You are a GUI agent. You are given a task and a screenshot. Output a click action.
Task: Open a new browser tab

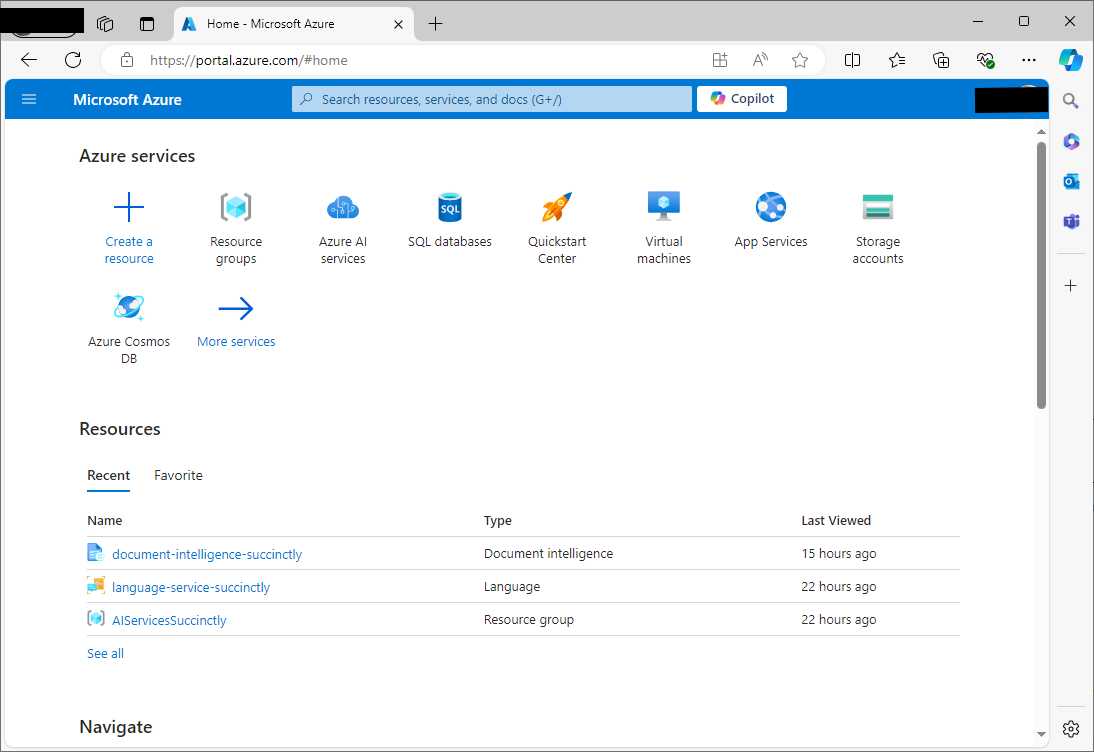pyautogui.click(x=435, y=24)
